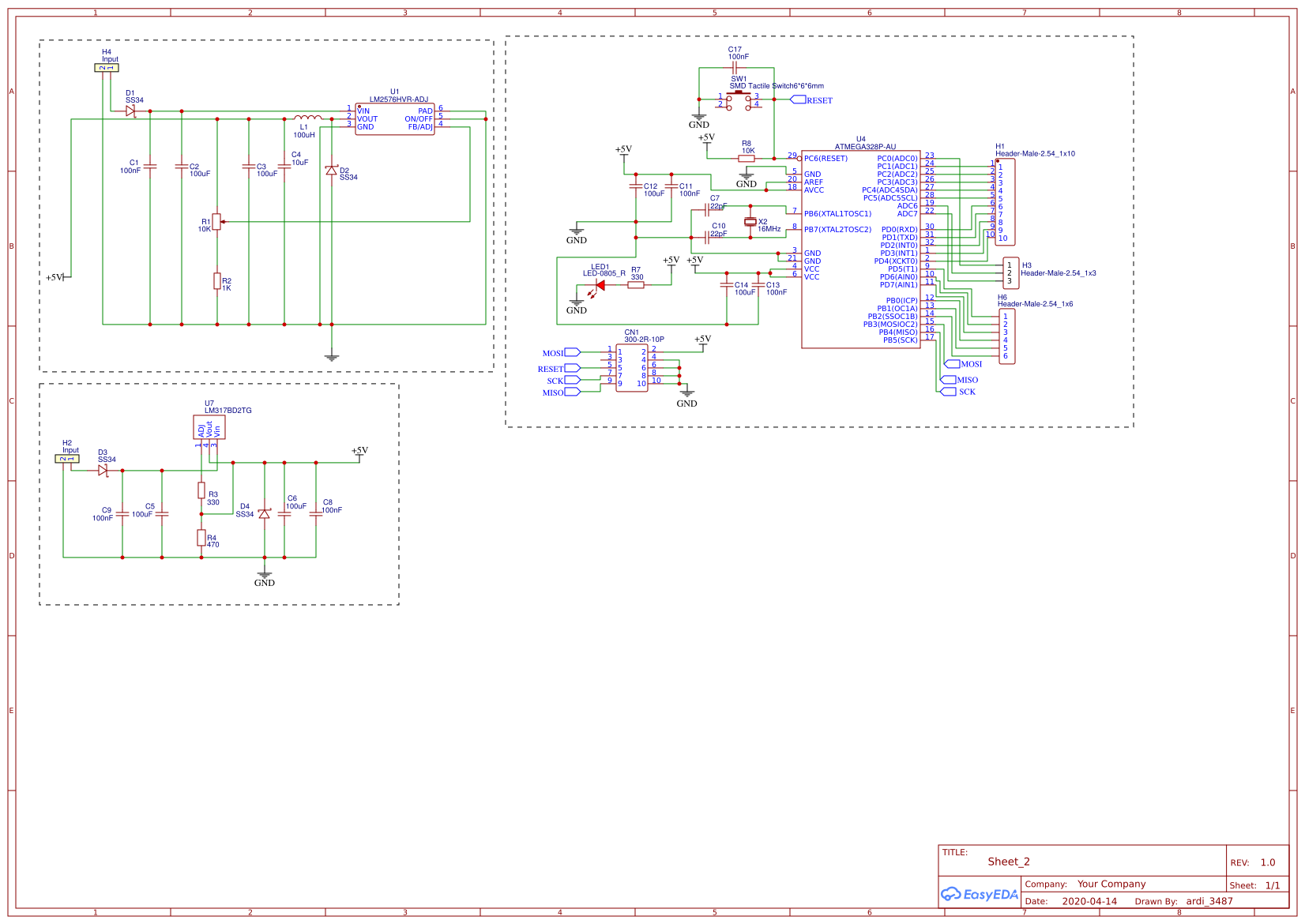Select the SW1 tactile switch symbol
The width and height of the screenshot is (1305, 924).
(739, 99)
